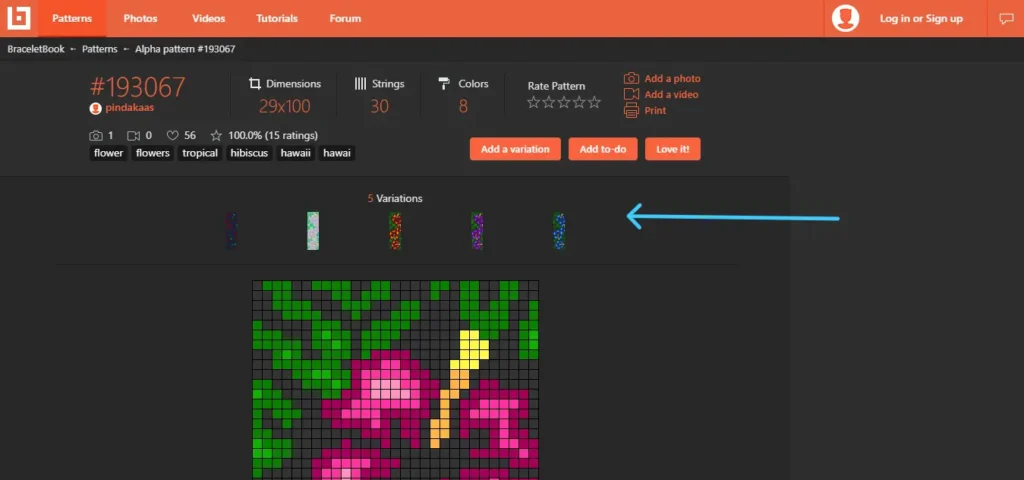Click the #193067 pattern title
Image resolution: width=1024 pixels, height=480 pixels.
click(138, 88)
